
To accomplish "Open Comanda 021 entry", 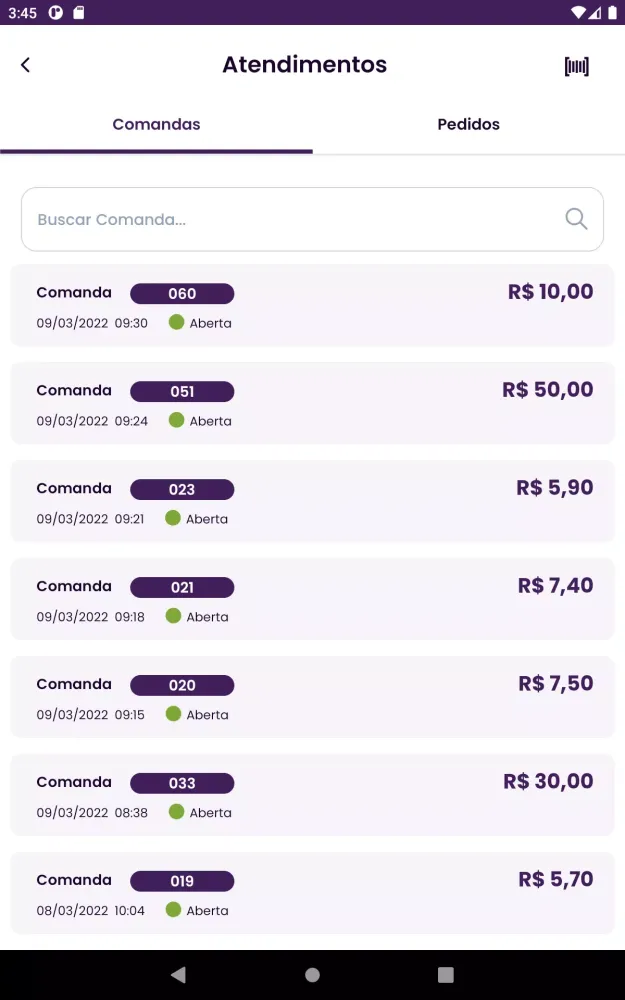I will (312, 599).
